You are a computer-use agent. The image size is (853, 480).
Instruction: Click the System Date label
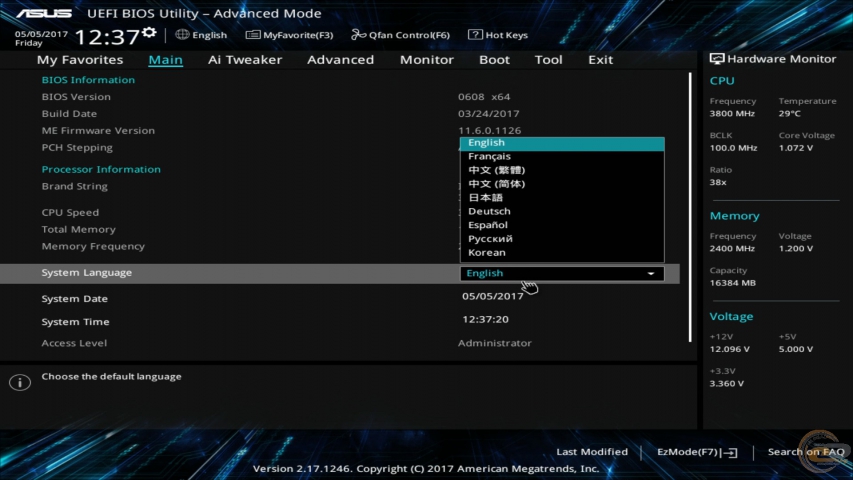pyautogui.click(x=75, y=299)
